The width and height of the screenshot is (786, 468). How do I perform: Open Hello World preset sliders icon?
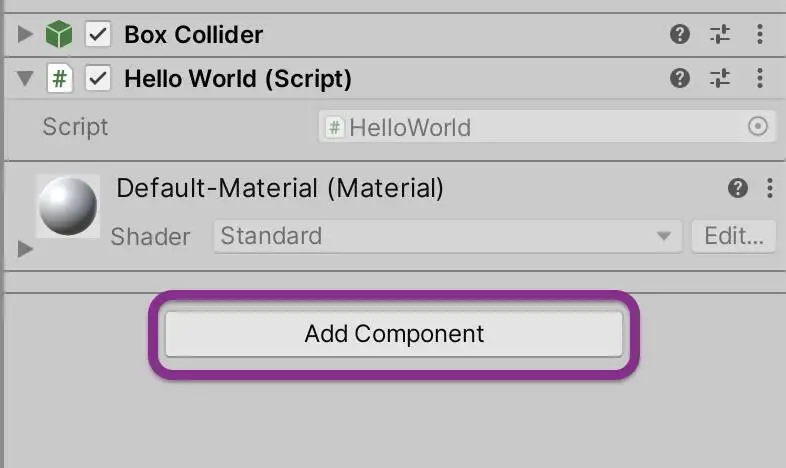(x=720, y=78)
